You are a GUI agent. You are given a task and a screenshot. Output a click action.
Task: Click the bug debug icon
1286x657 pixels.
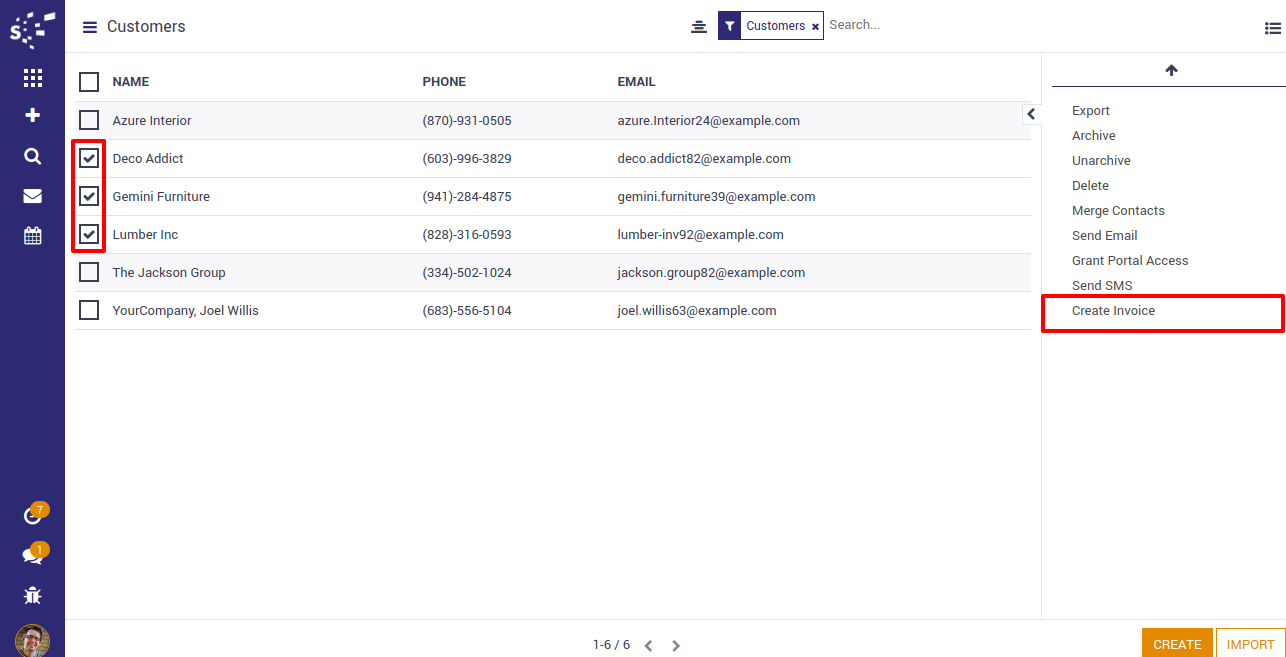point(32,596)
